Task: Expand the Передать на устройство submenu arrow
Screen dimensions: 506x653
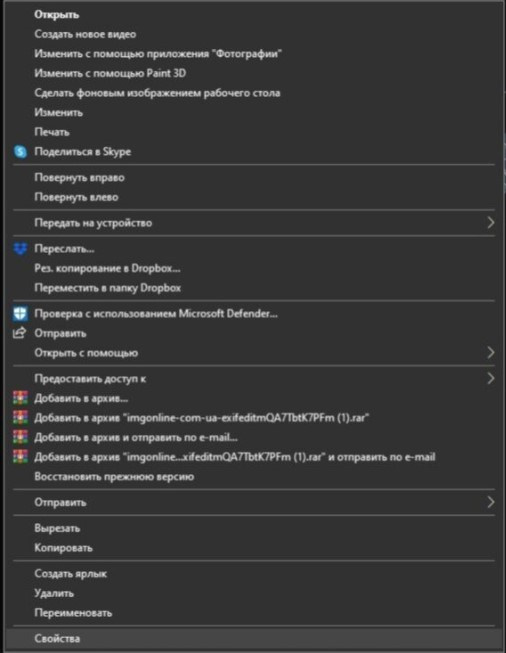Action: tap(491, 223)
